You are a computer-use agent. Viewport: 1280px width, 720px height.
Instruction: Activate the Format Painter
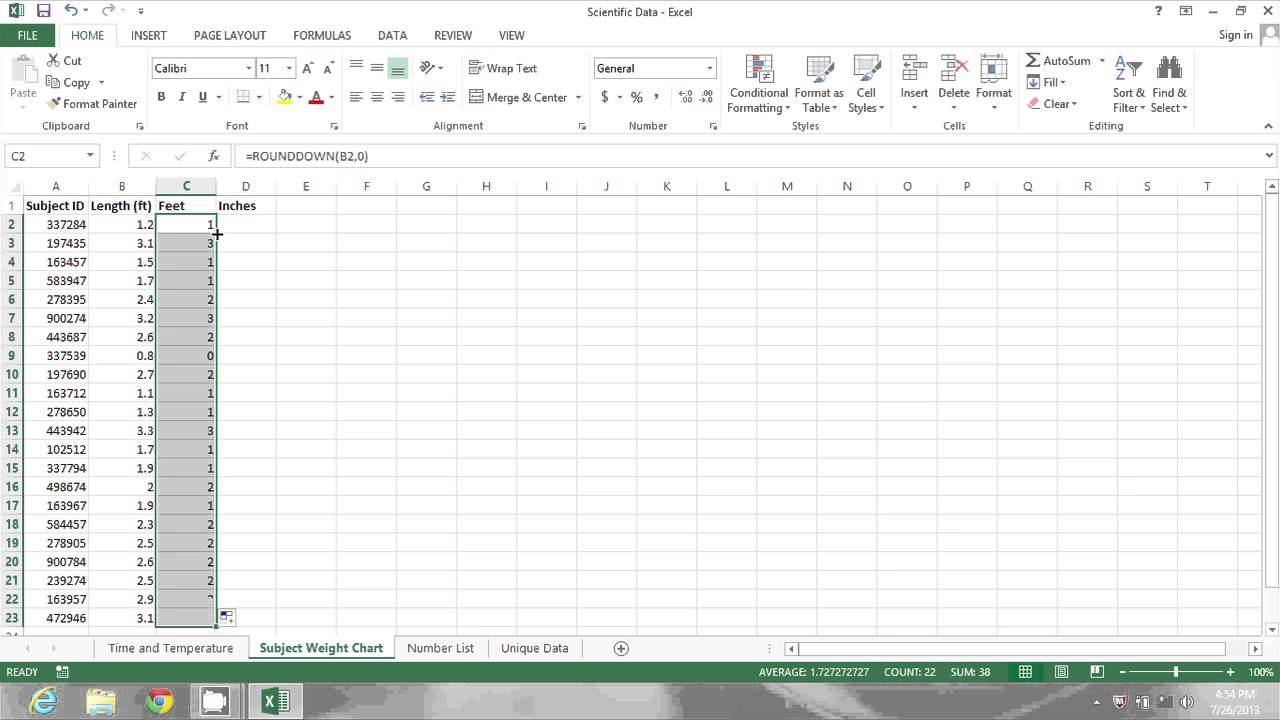[x=92, y=104]
